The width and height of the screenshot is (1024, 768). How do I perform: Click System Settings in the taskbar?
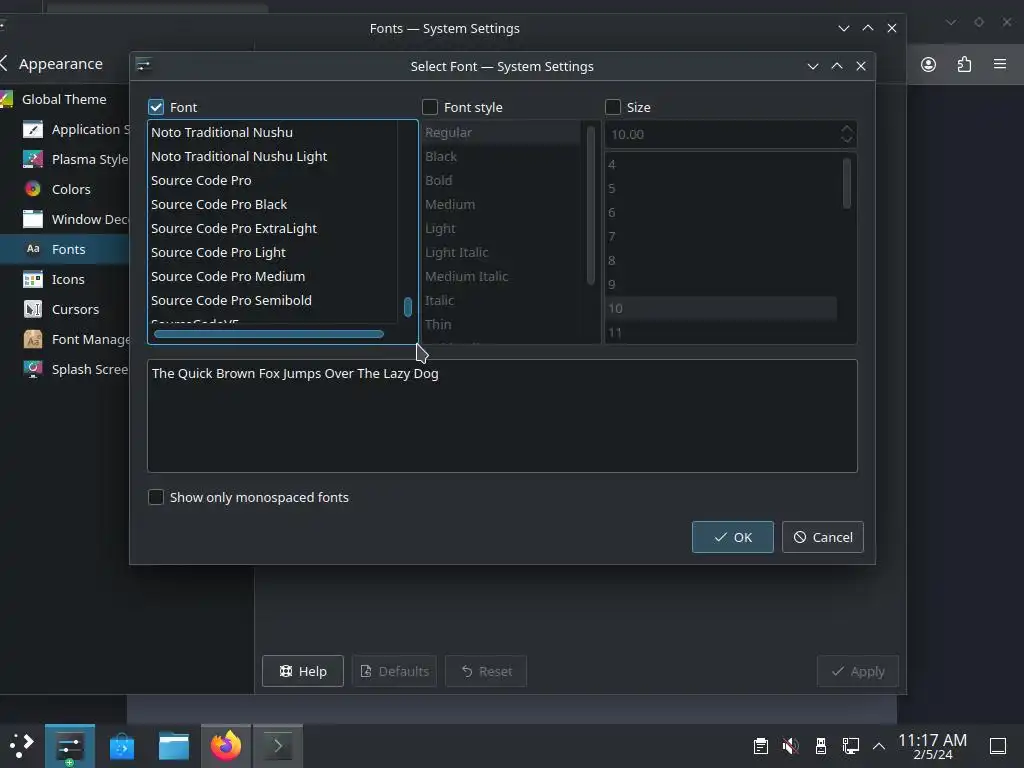point(69,746)
